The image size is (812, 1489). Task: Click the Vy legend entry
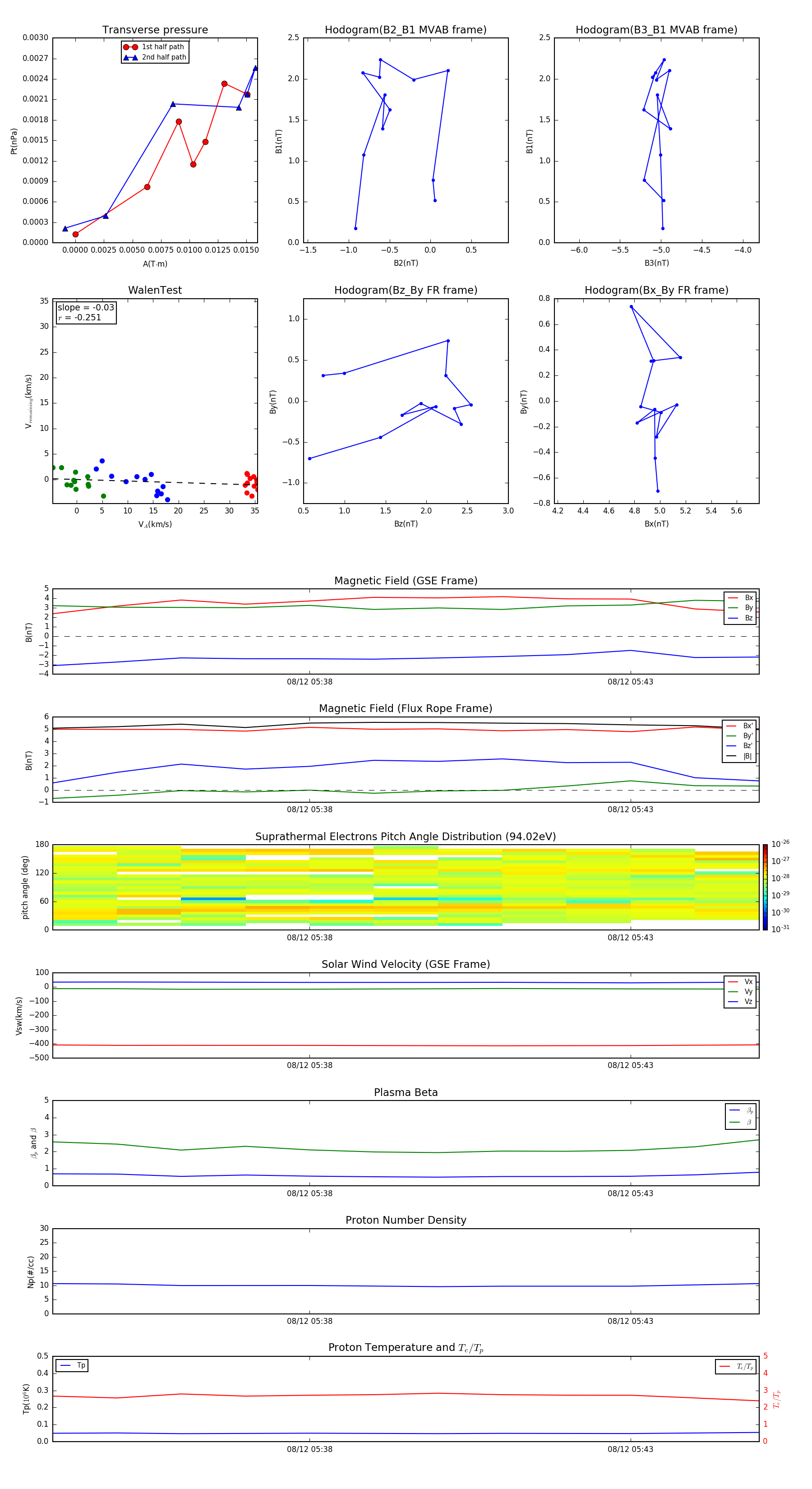[741, 991]
